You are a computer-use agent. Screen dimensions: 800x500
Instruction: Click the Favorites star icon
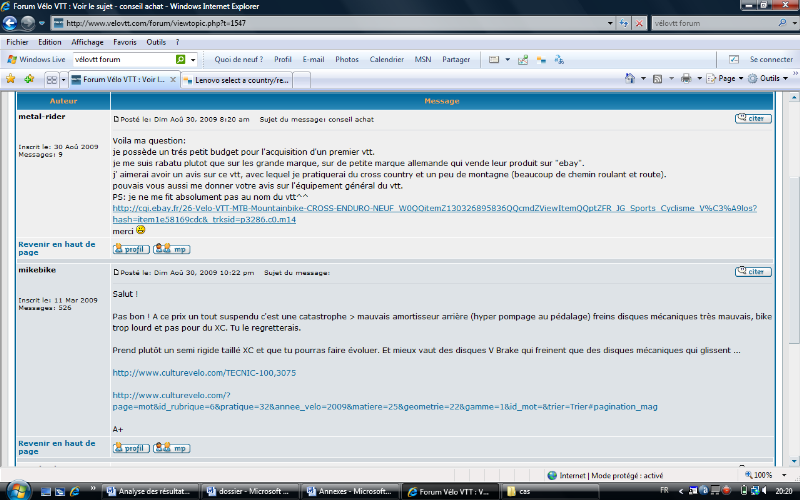[11, 79]
